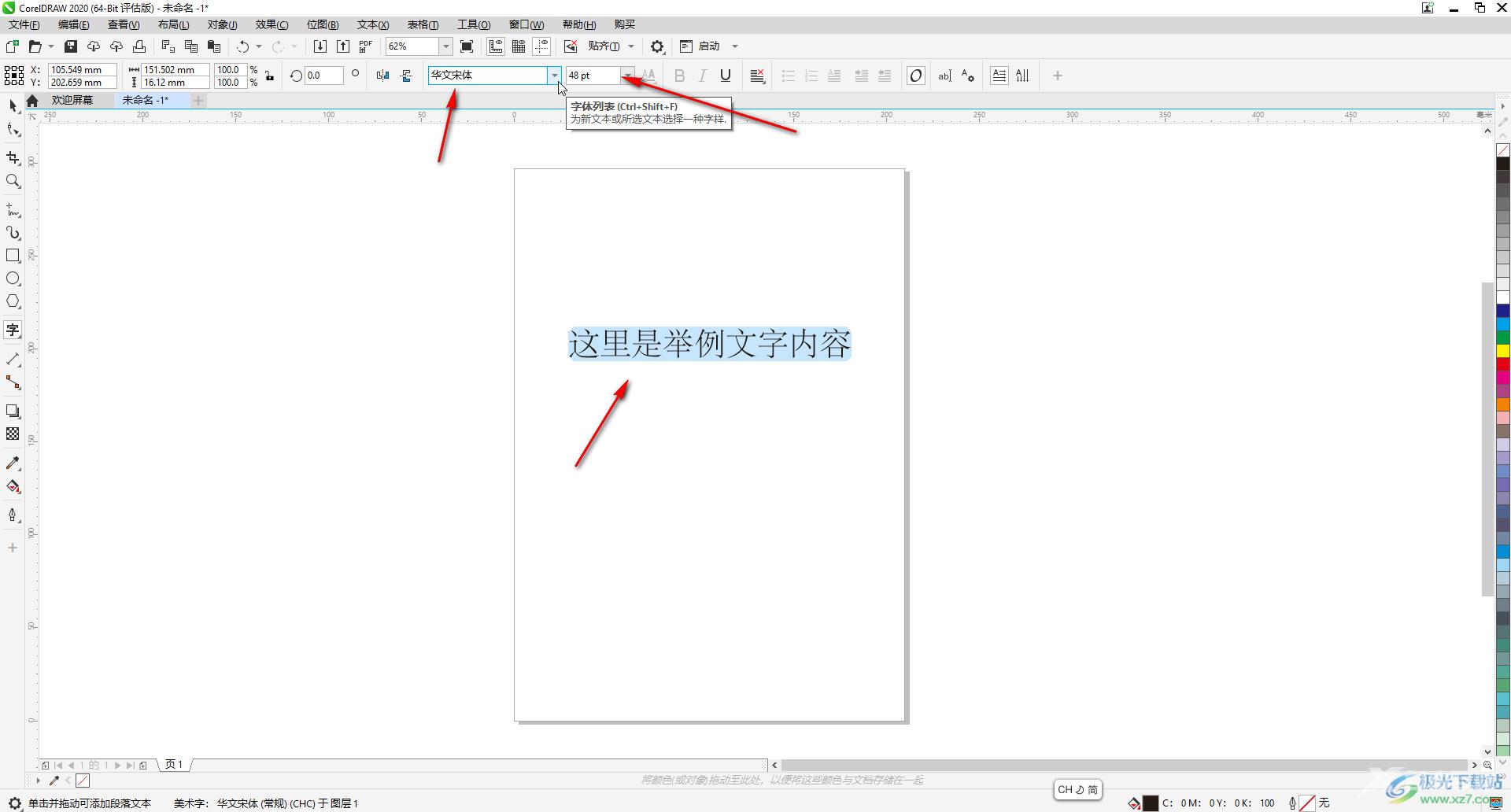1511x812 pixels.
Task: Click the Import icon
Action: (x=320, y=46)
